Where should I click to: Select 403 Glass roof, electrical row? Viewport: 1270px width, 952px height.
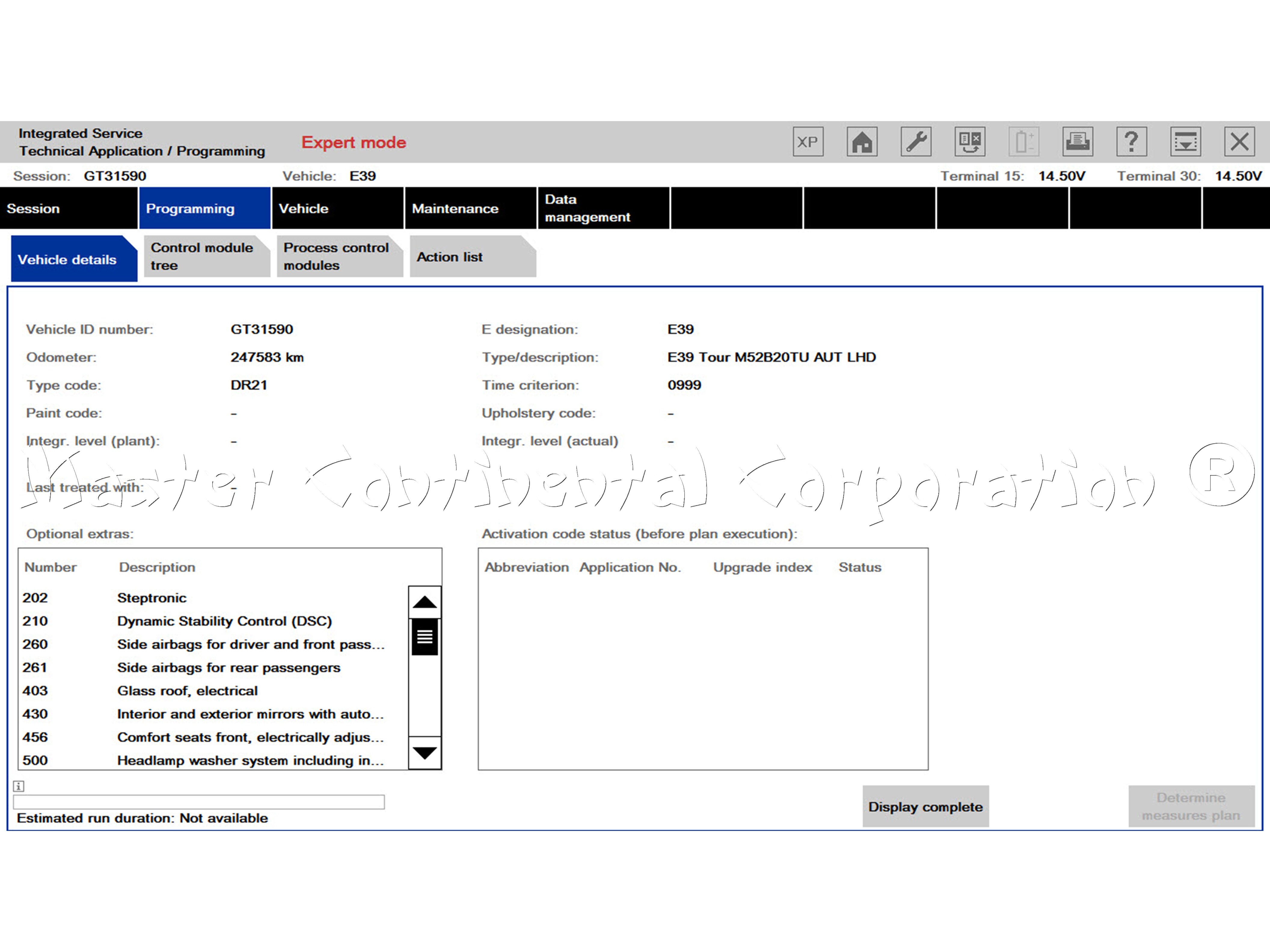click(x=213, y=691)
